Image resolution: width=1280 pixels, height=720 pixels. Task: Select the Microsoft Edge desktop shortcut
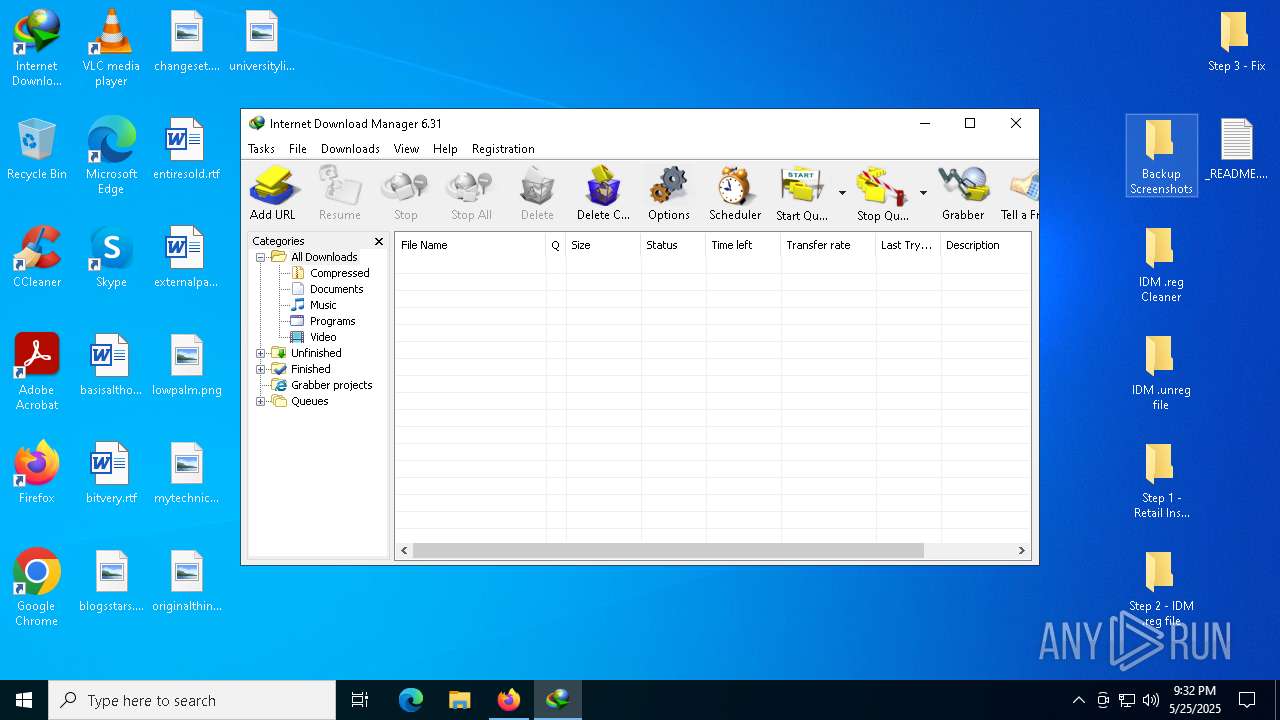[111, 156]
